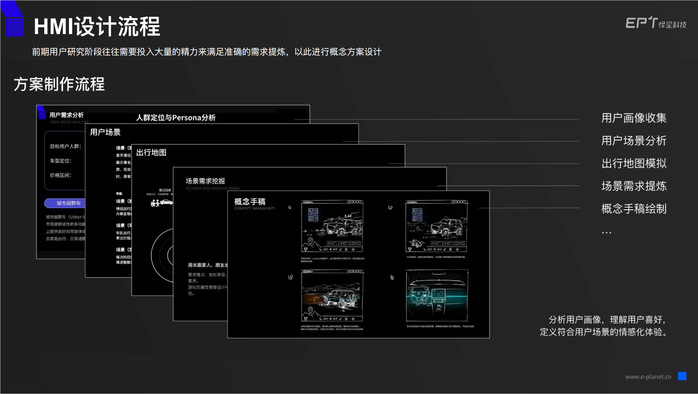Screen dimensions: 698x394
Task: Open the orange-glow SUV sketch thumbnail
Action: pos(332,296)
